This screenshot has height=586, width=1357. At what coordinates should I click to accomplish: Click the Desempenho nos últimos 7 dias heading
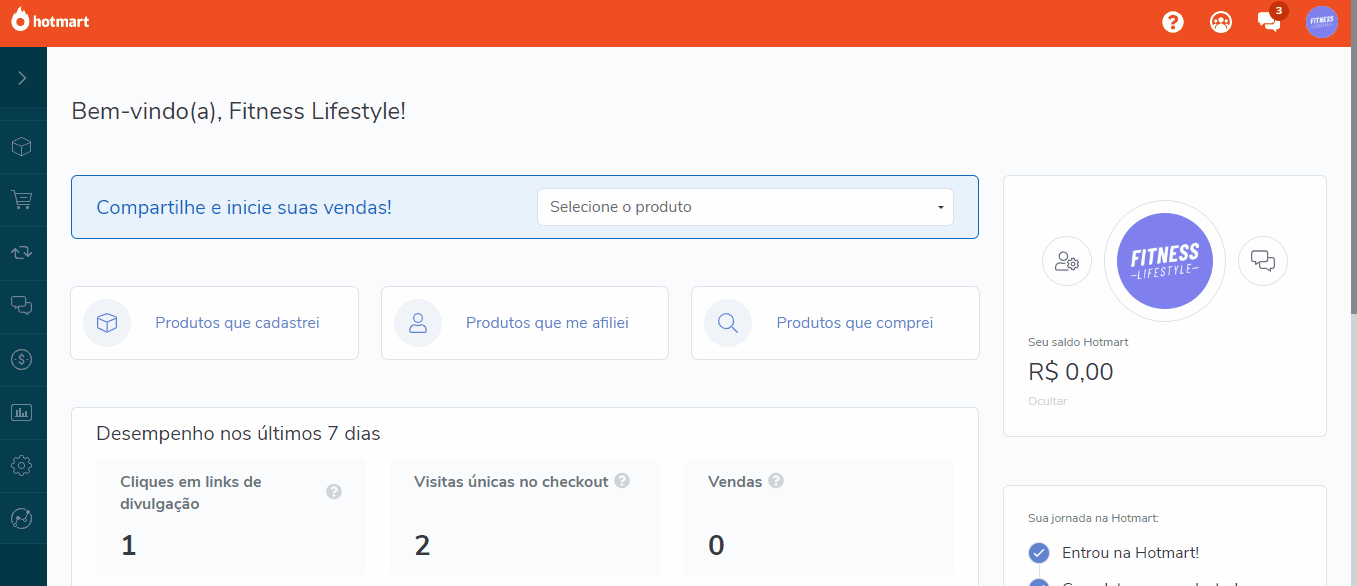[x=238, y=434]
